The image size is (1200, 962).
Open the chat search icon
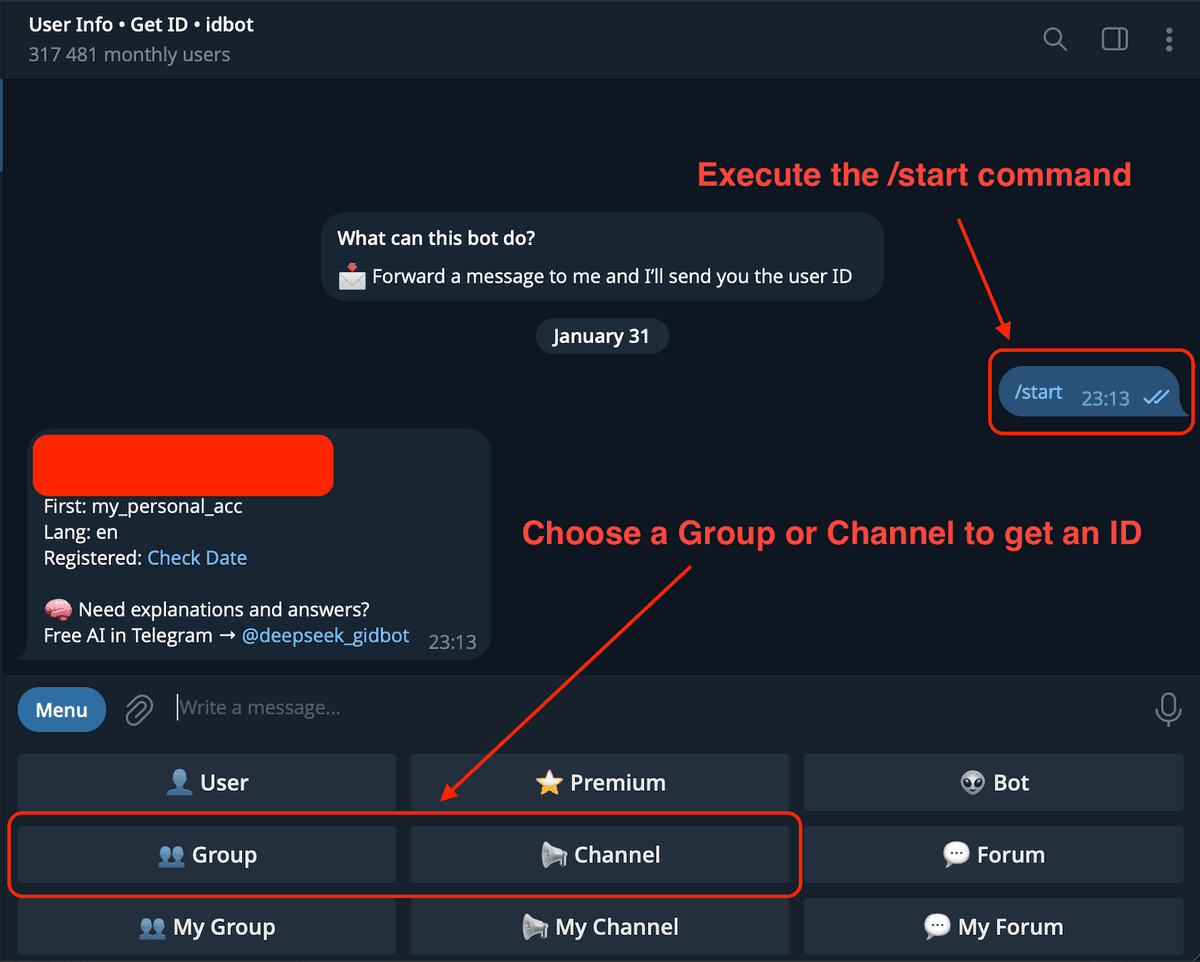click(x=1055, y=39)
